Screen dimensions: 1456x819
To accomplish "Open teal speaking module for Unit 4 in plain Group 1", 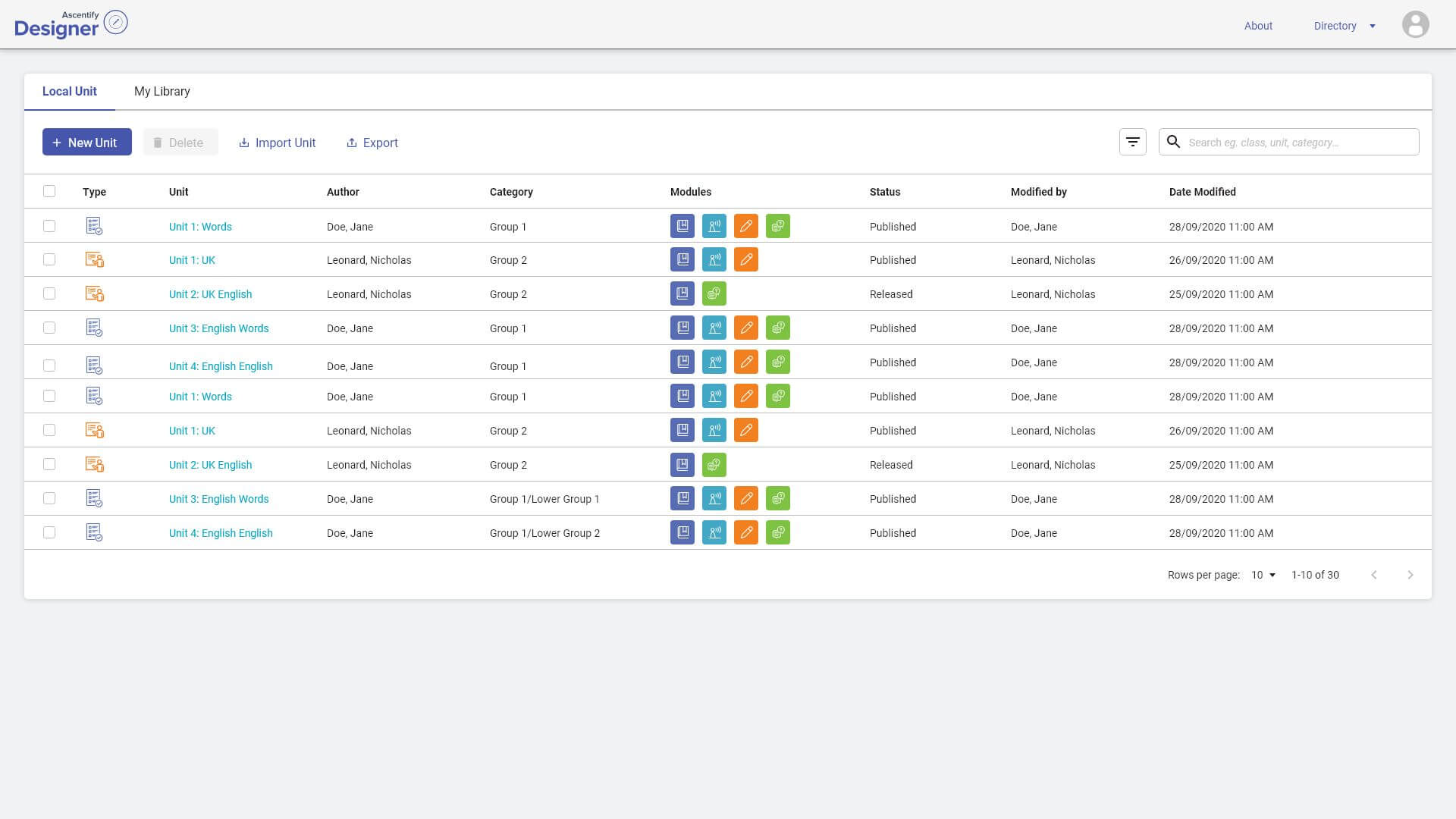I will (714, 362).
